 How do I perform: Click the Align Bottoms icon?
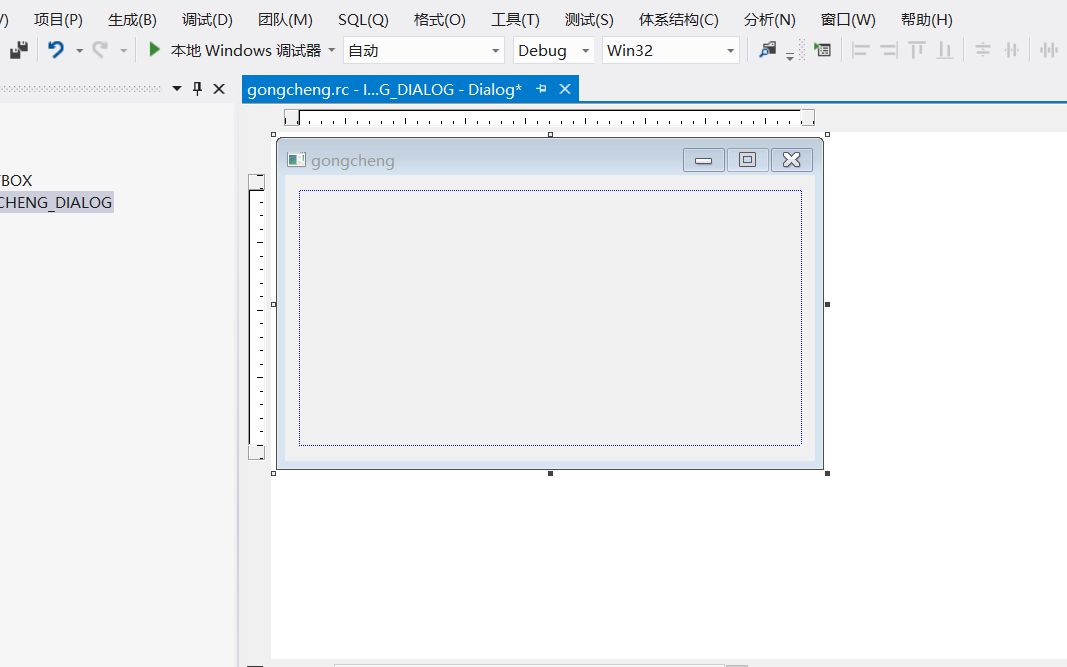tap(945, 50)
